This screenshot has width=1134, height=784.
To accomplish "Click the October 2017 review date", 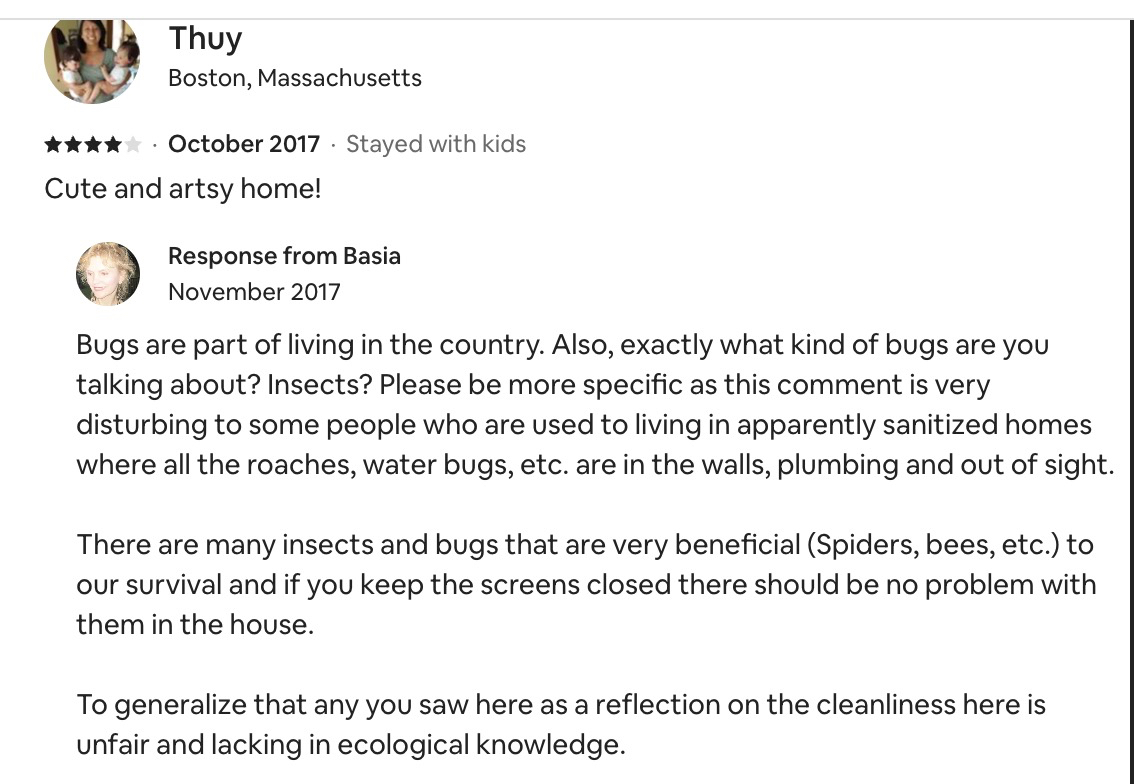I will (x=244, y=144).
